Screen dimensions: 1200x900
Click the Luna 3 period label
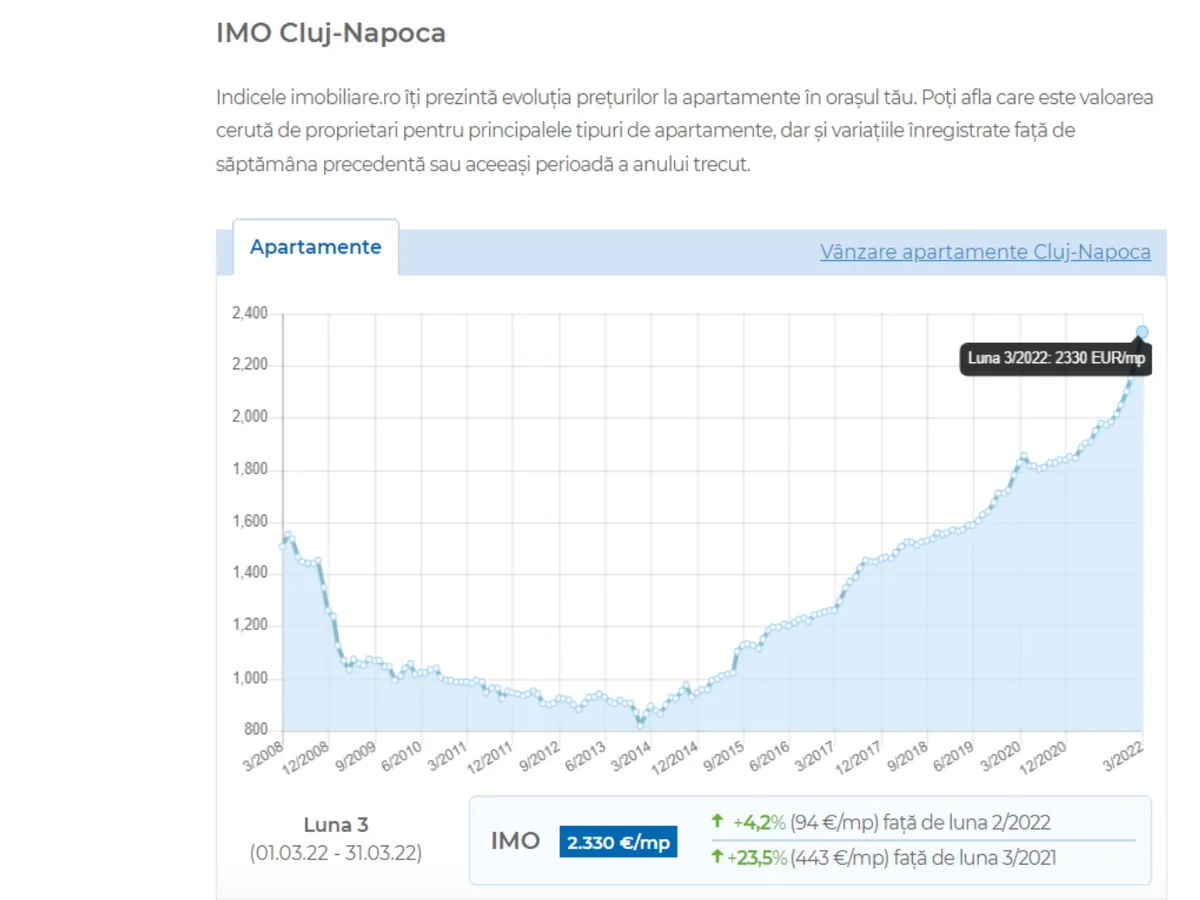click(x=336, y=825)
